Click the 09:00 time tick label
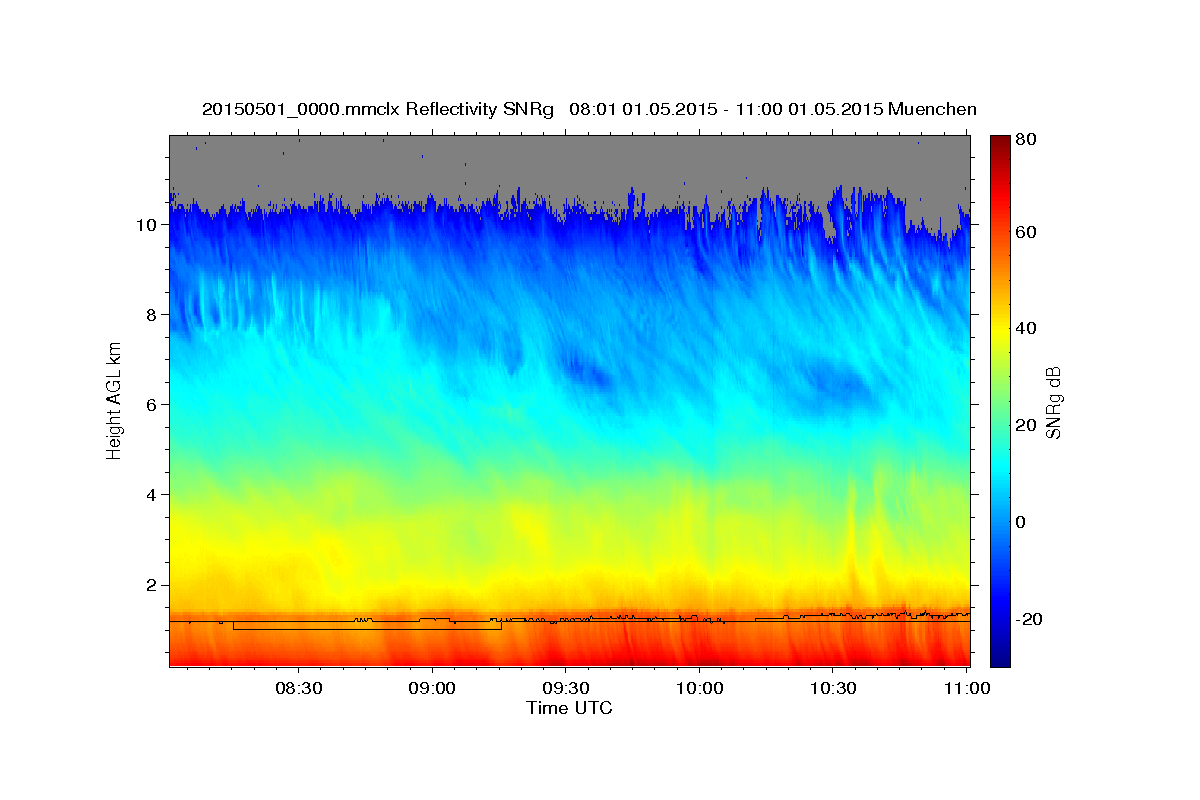 433,688
